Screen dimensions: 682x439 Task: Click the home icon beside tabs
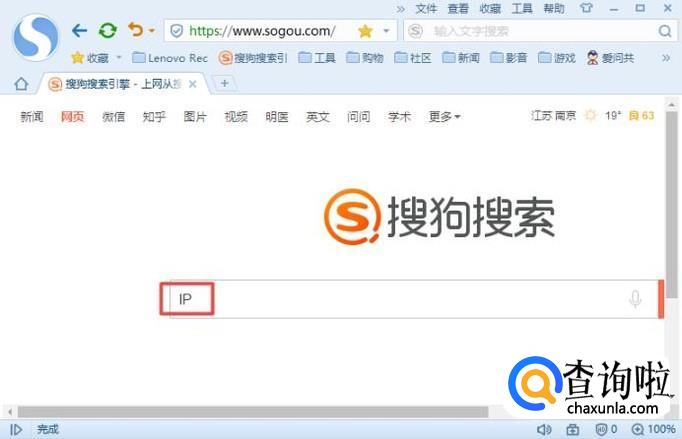pyautogui.click(x=21, y=84)
